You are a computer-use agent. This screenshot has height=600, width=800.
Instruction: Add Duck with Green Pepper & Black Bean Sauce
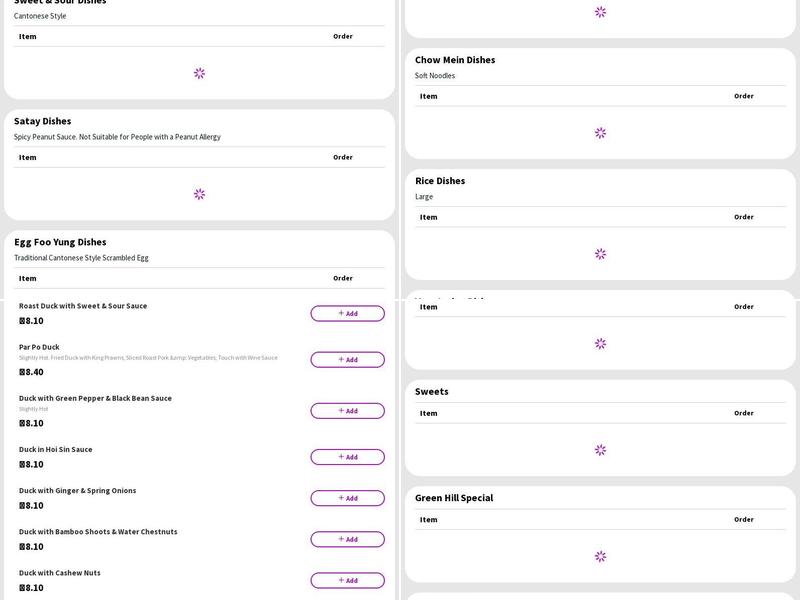[347, 410]
